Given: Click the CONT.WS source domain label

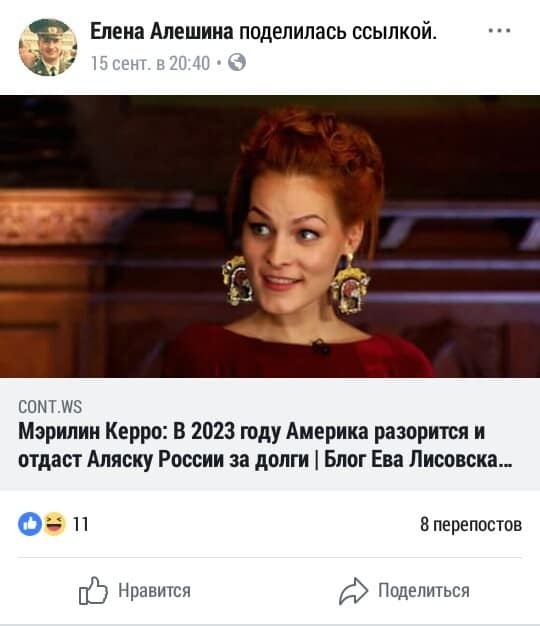Looking at the screenshot, I should click(50, 407).
